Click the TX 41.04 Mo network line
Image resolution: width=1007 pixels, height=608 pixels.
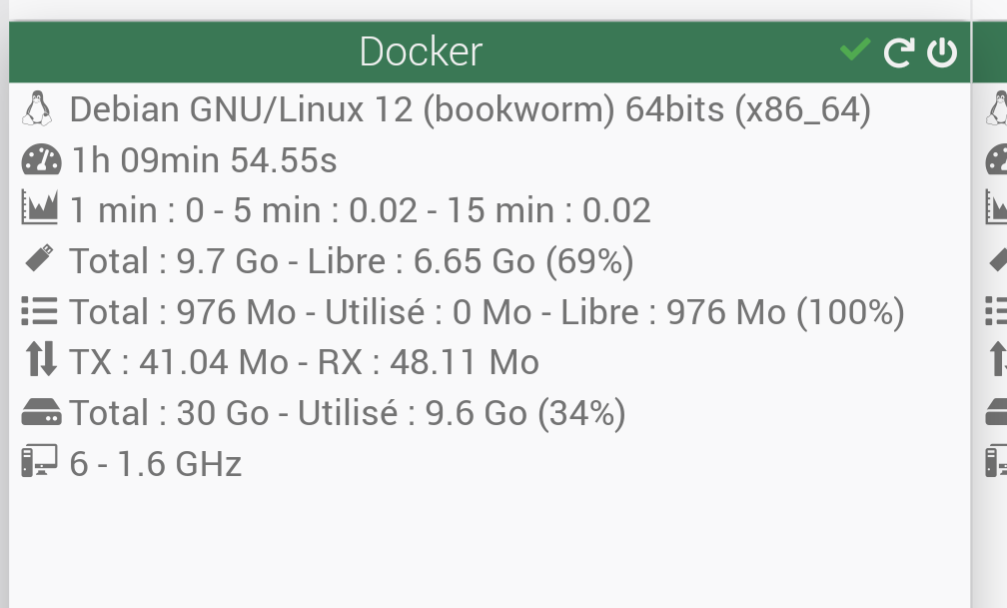point(304,361)
